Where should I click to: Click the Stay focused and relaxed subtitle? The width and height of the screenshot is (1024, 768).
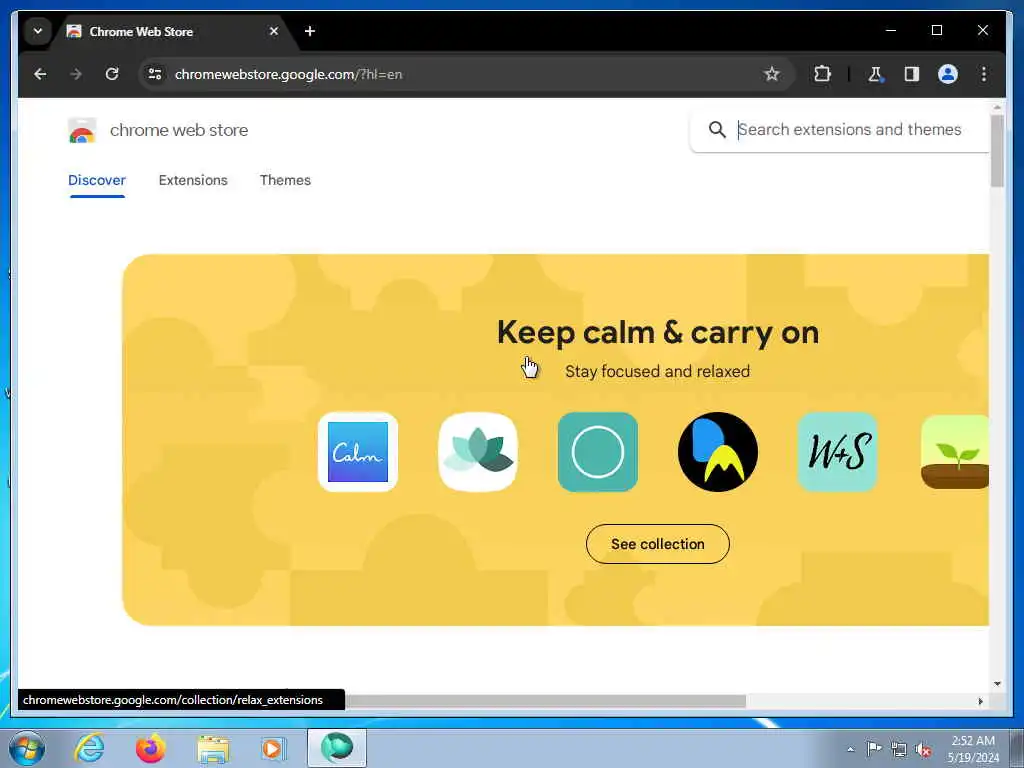(x=658, y=372)
